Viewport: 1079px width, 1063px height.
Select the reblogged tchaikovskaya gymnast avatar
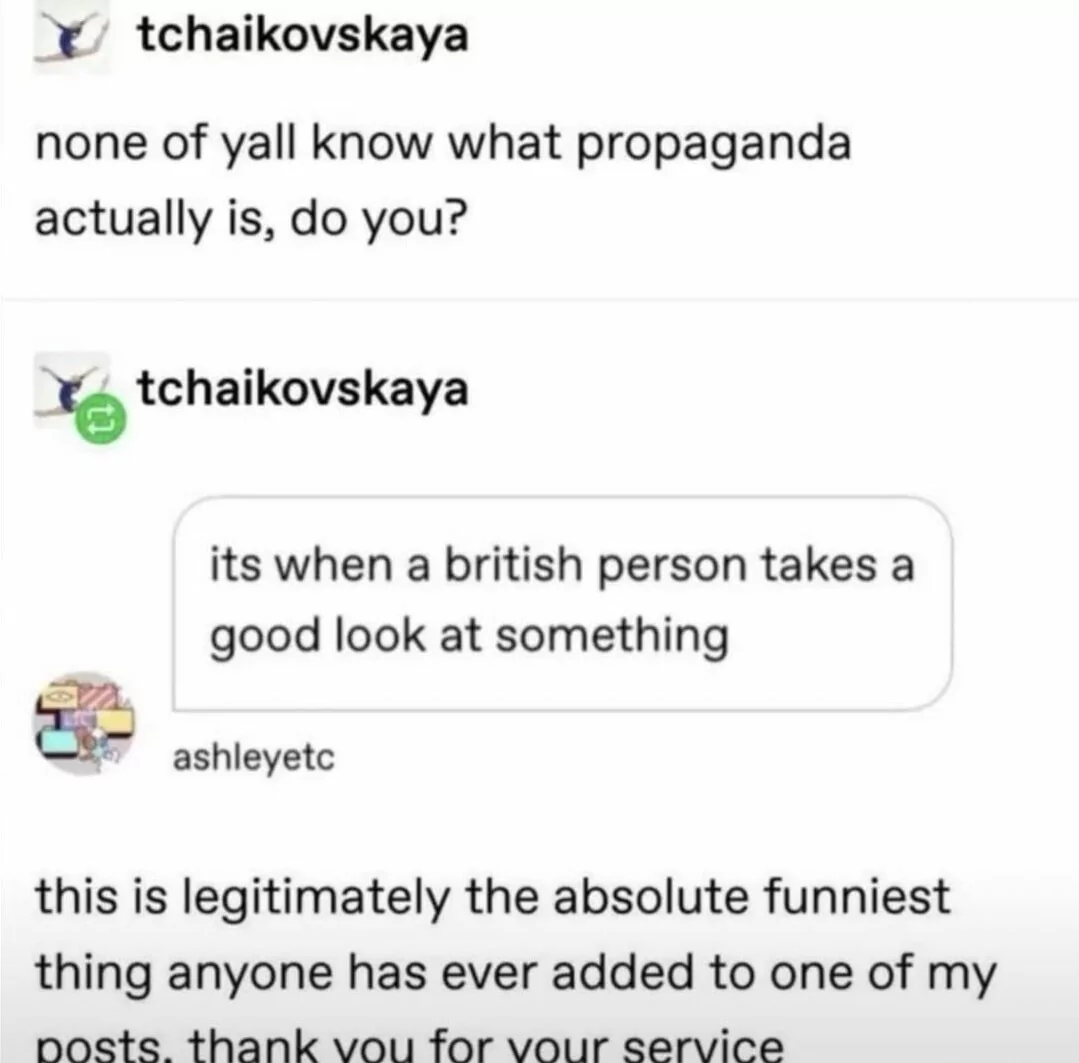point(72,390)
